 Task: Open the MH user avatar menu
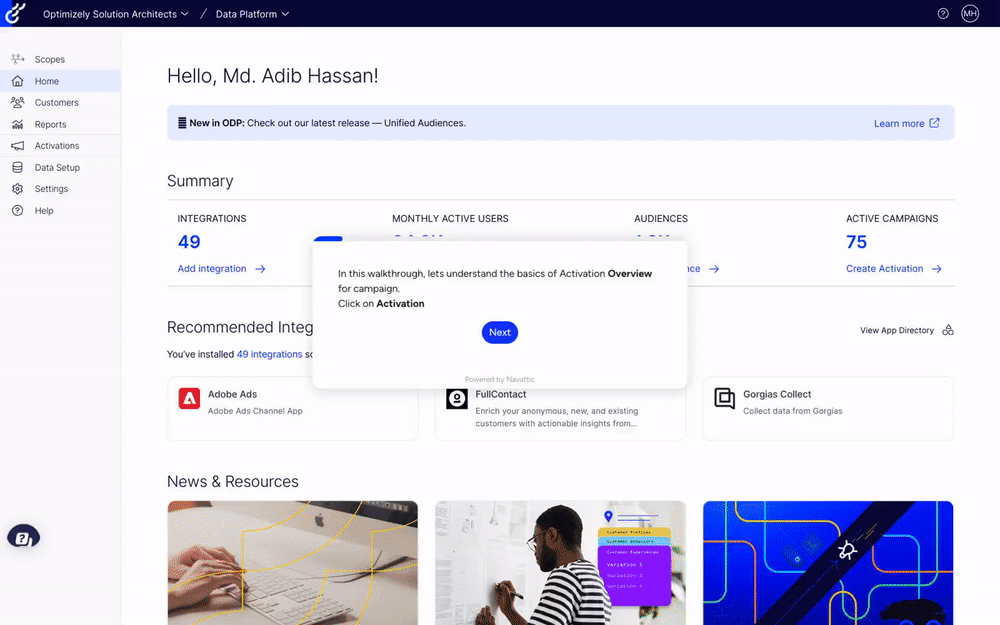click(x=970, y=14)
